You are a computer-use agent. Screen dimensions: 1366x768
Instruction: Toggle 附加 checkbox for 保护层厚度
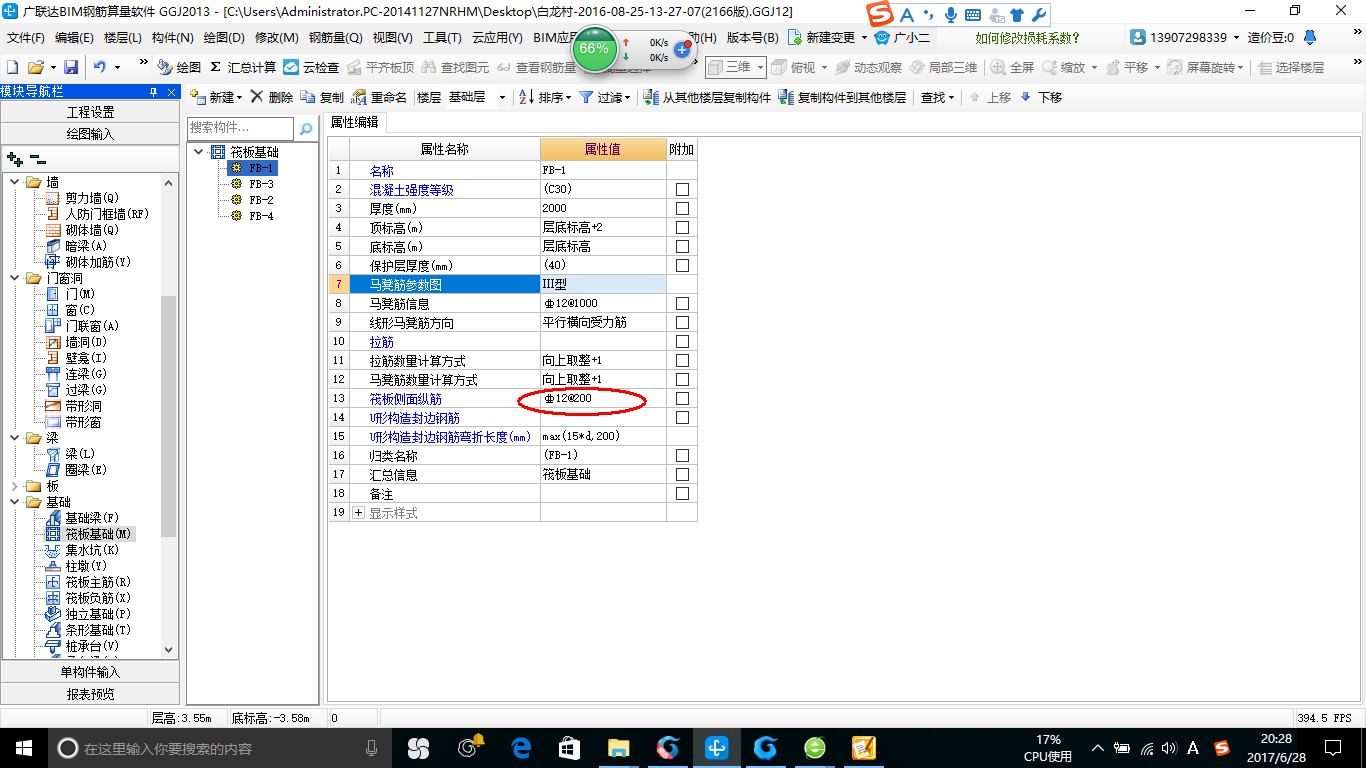[x=682, y=265]
